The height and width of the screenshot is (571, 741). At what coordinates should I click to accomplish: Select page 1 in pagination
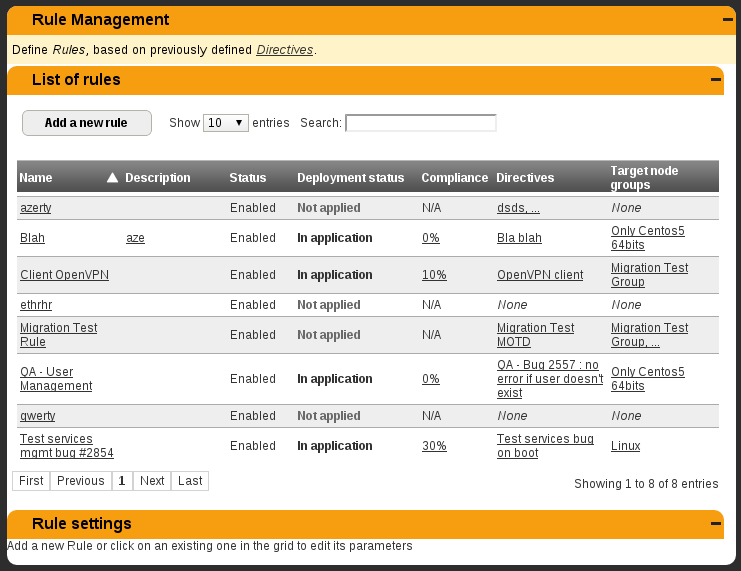point(122,481)
